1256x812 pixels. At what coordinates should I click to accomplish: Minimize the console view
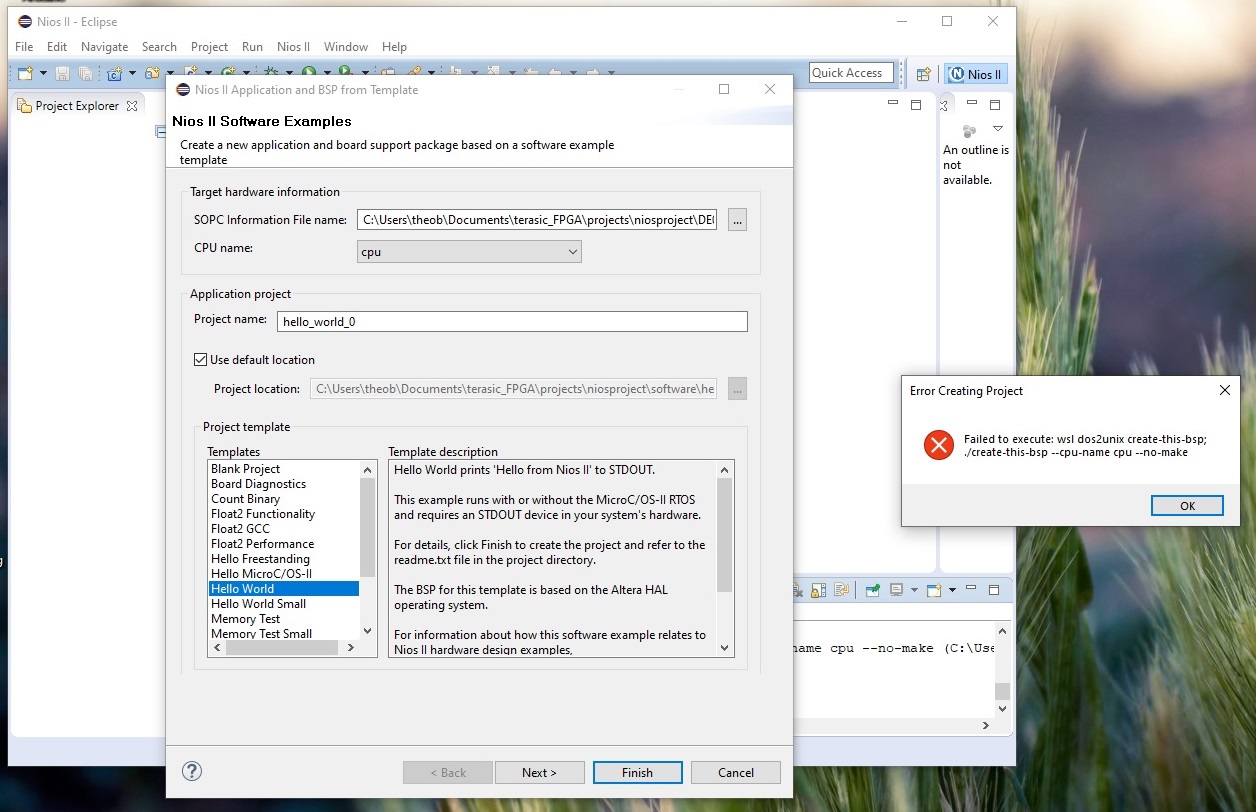point(971,587)
